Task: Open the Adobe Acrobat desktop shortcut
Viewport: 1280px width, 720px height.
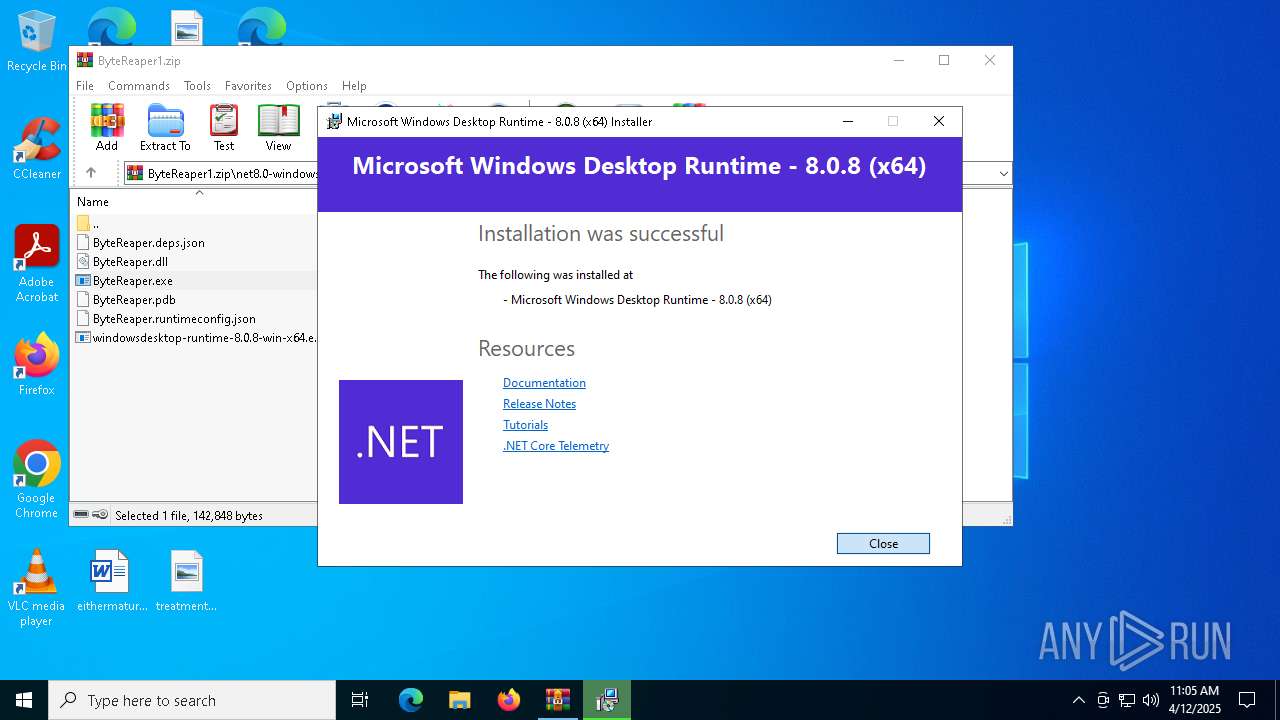Action: [37, 263]
